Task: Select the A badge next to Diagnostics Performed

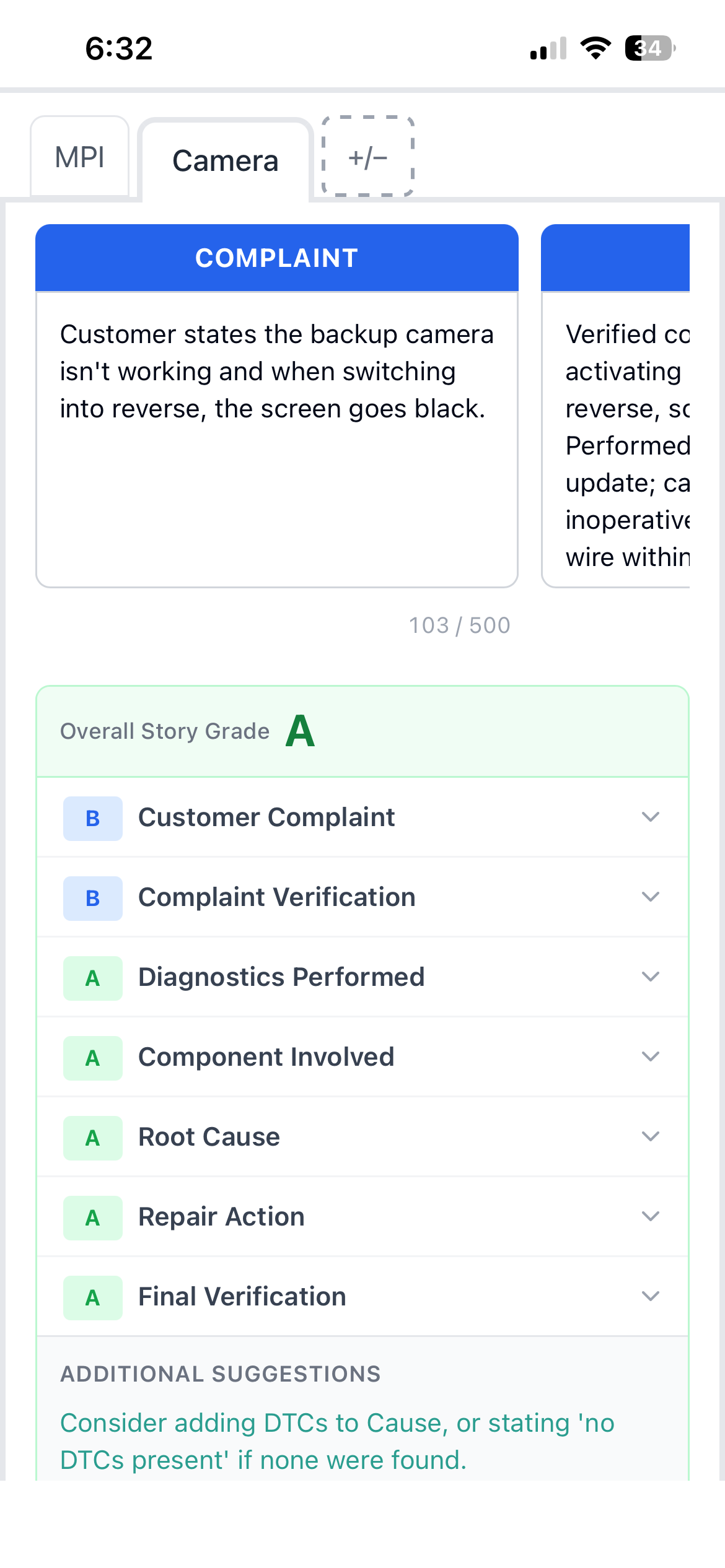Action: click(92, 977)
